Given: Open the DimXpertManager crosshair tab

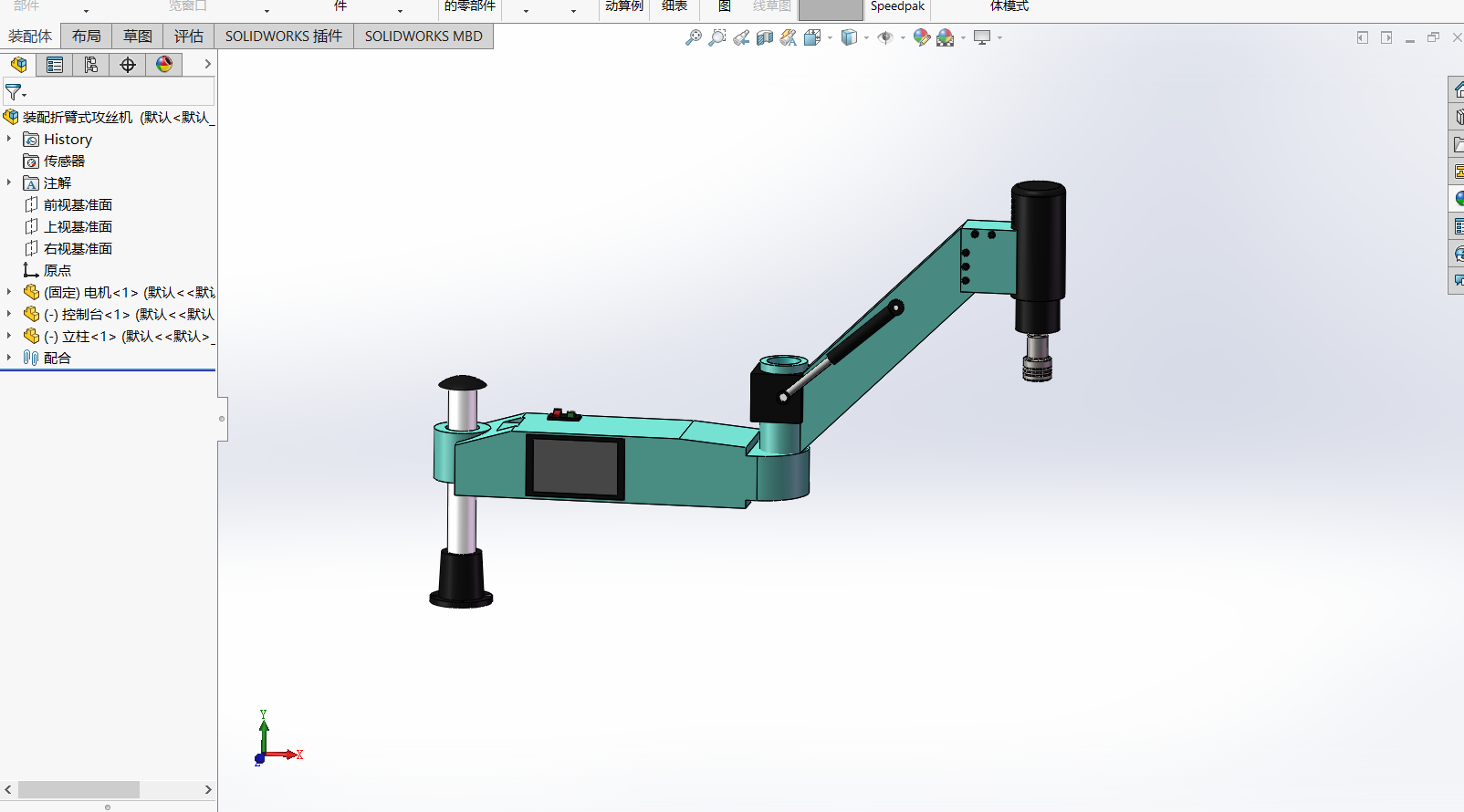Looking at the screenshot, I should point(128,65).
